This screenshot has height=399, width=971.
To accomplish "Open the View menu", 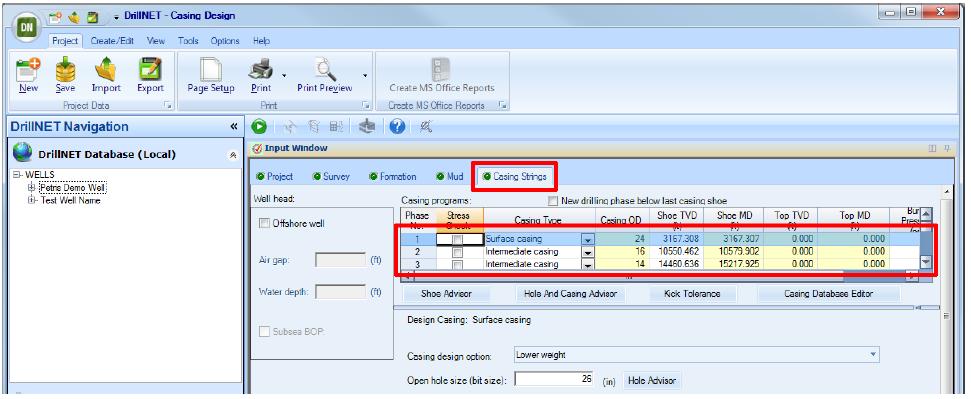I will [x=156, y=41].
